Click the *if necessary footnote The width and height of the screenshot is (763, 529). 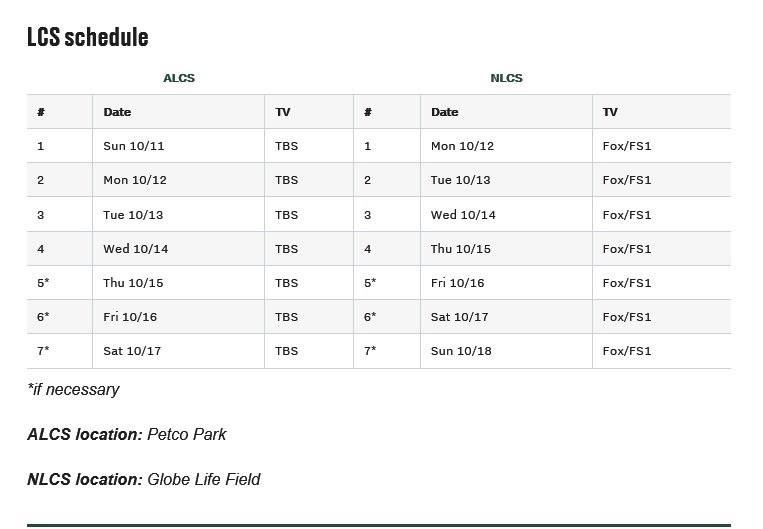pyautogui.click(x=73, y=389)
